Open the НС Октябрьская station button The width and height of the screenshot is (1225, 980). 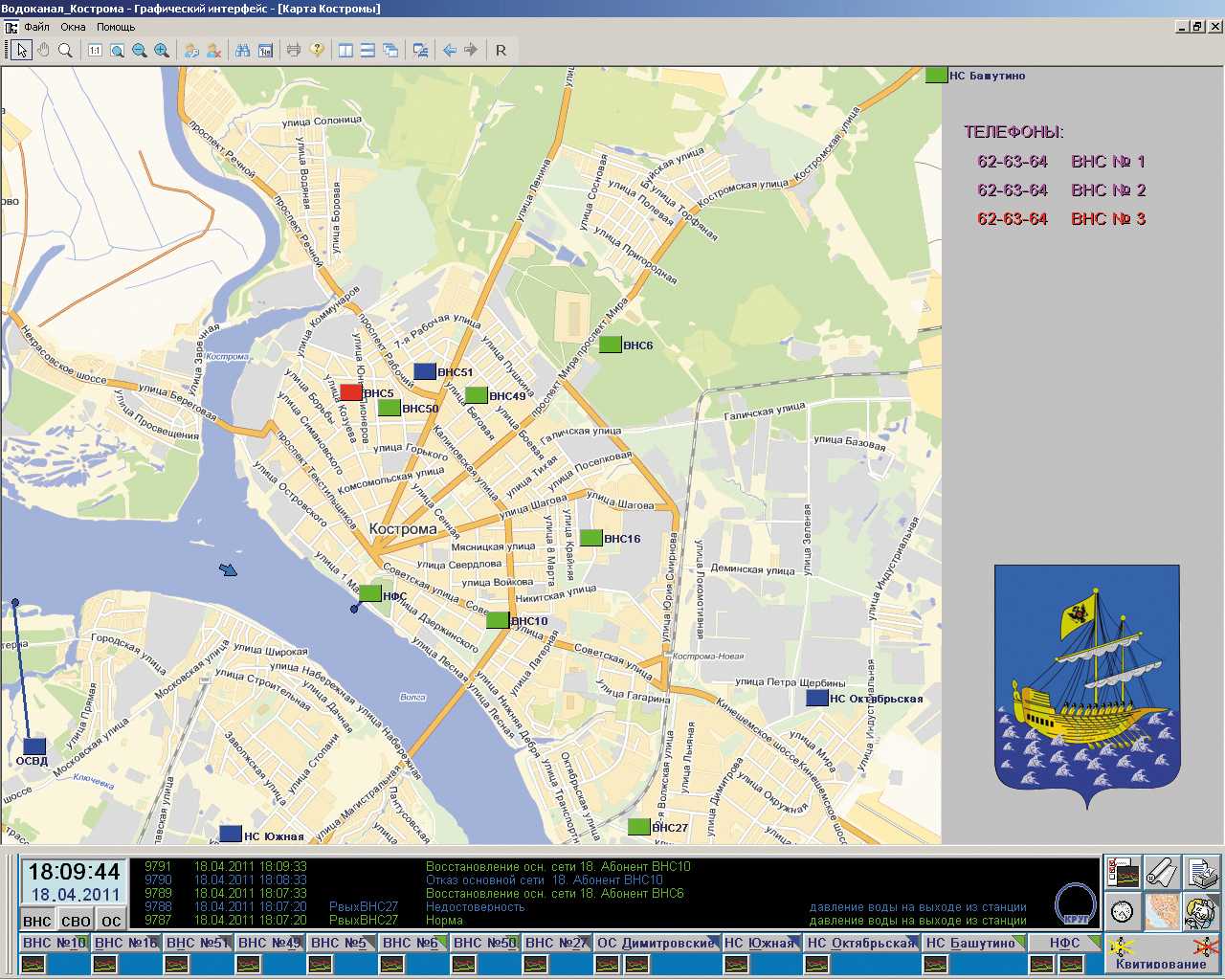point(861,943)
